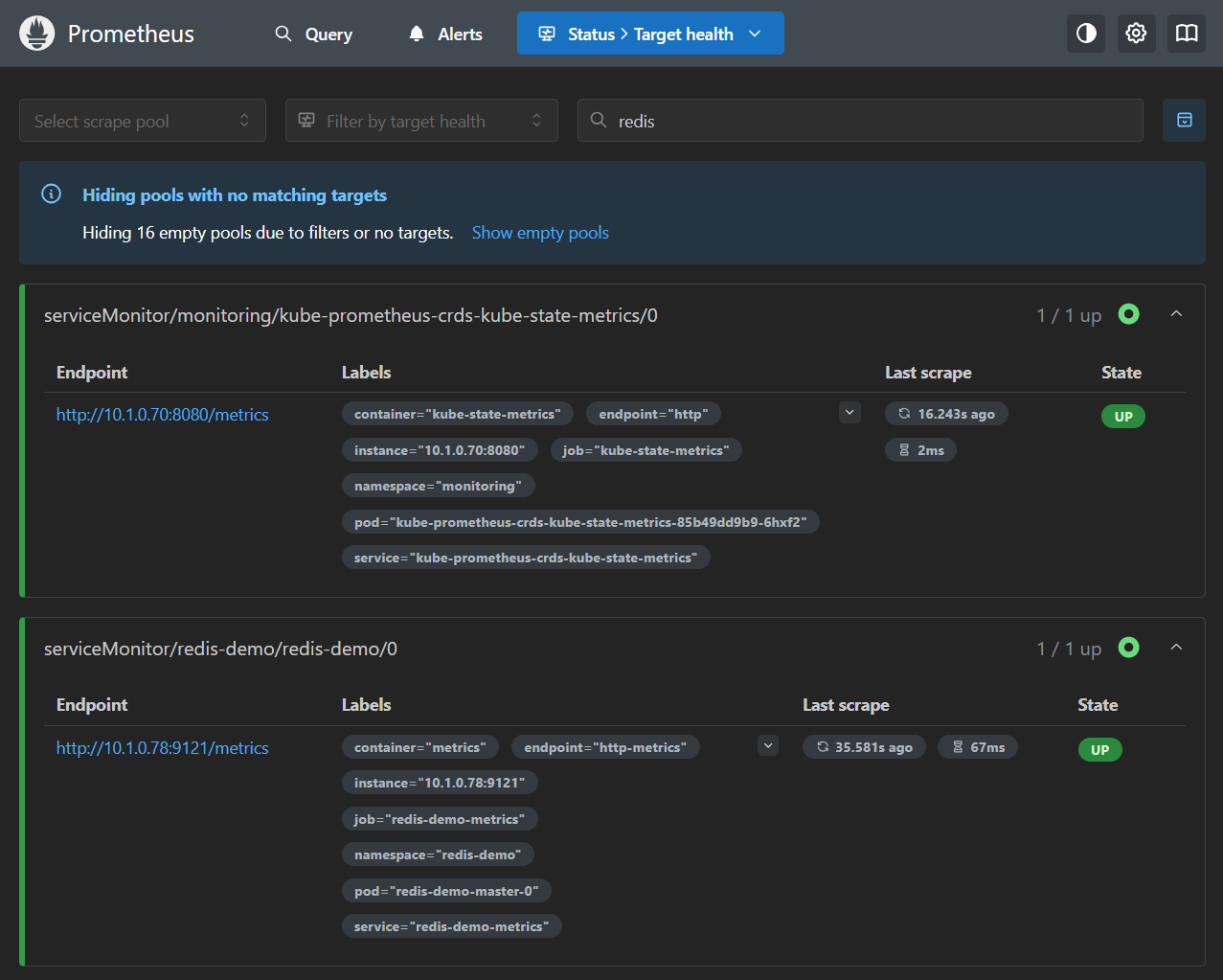Click the search field containing redis
Screen dimensions: 1223x980
(860, 121)
